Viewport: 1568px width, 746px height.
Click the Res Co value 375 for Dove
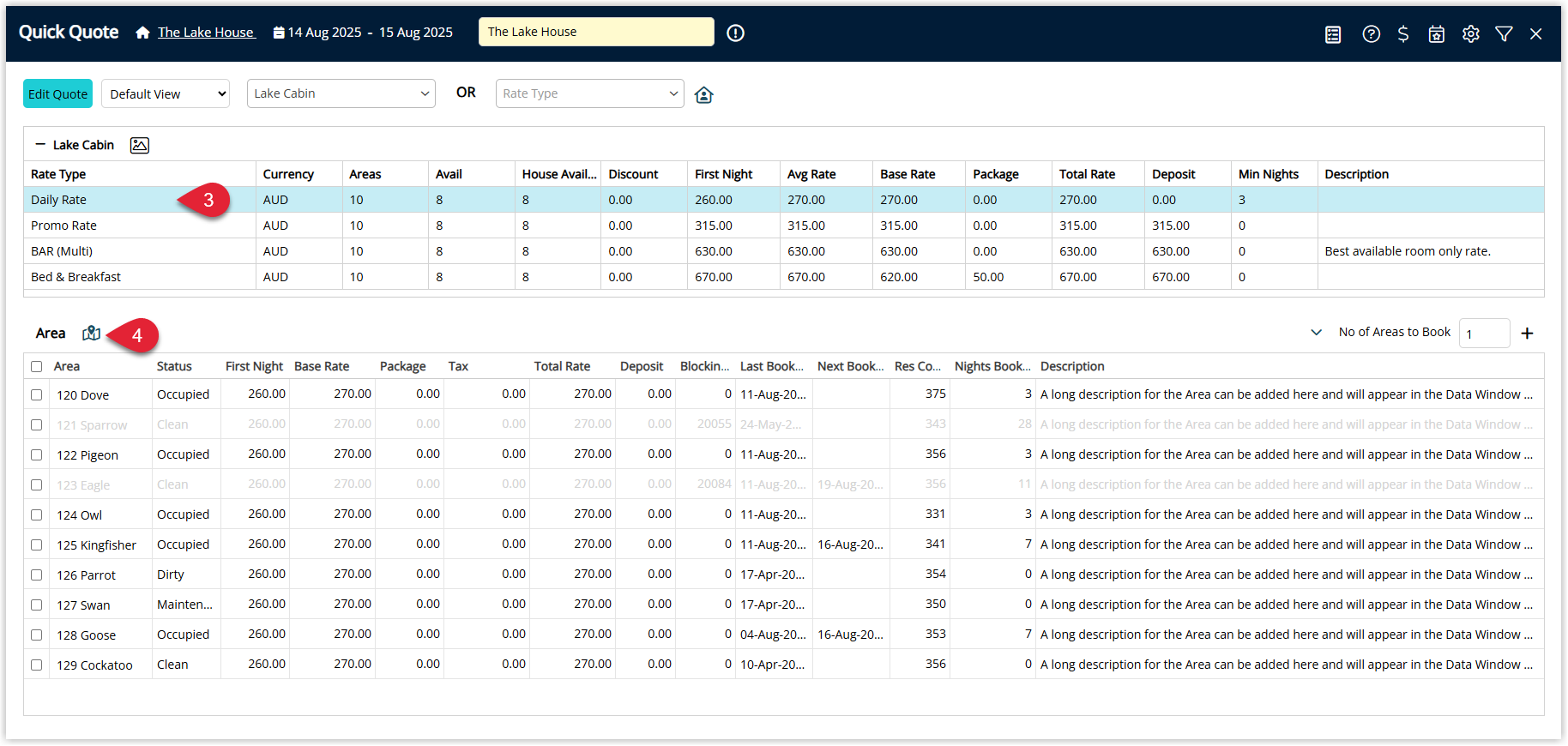(x=936, y=394)
